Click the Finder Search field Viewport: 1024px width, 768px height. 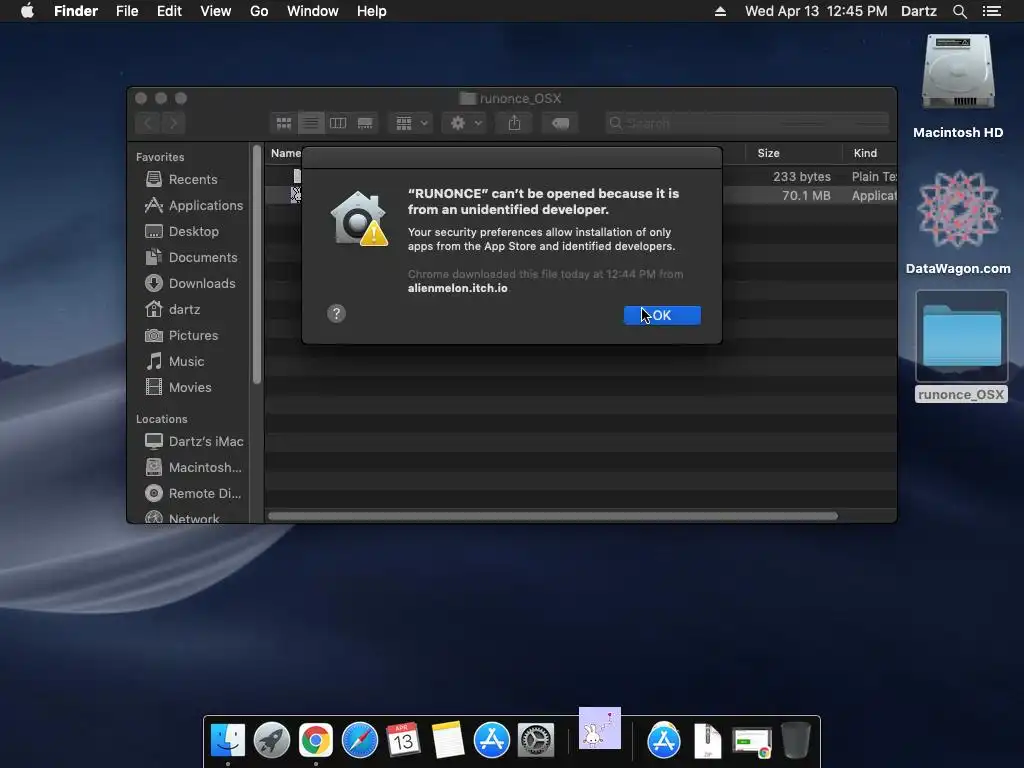coord(747,123)
